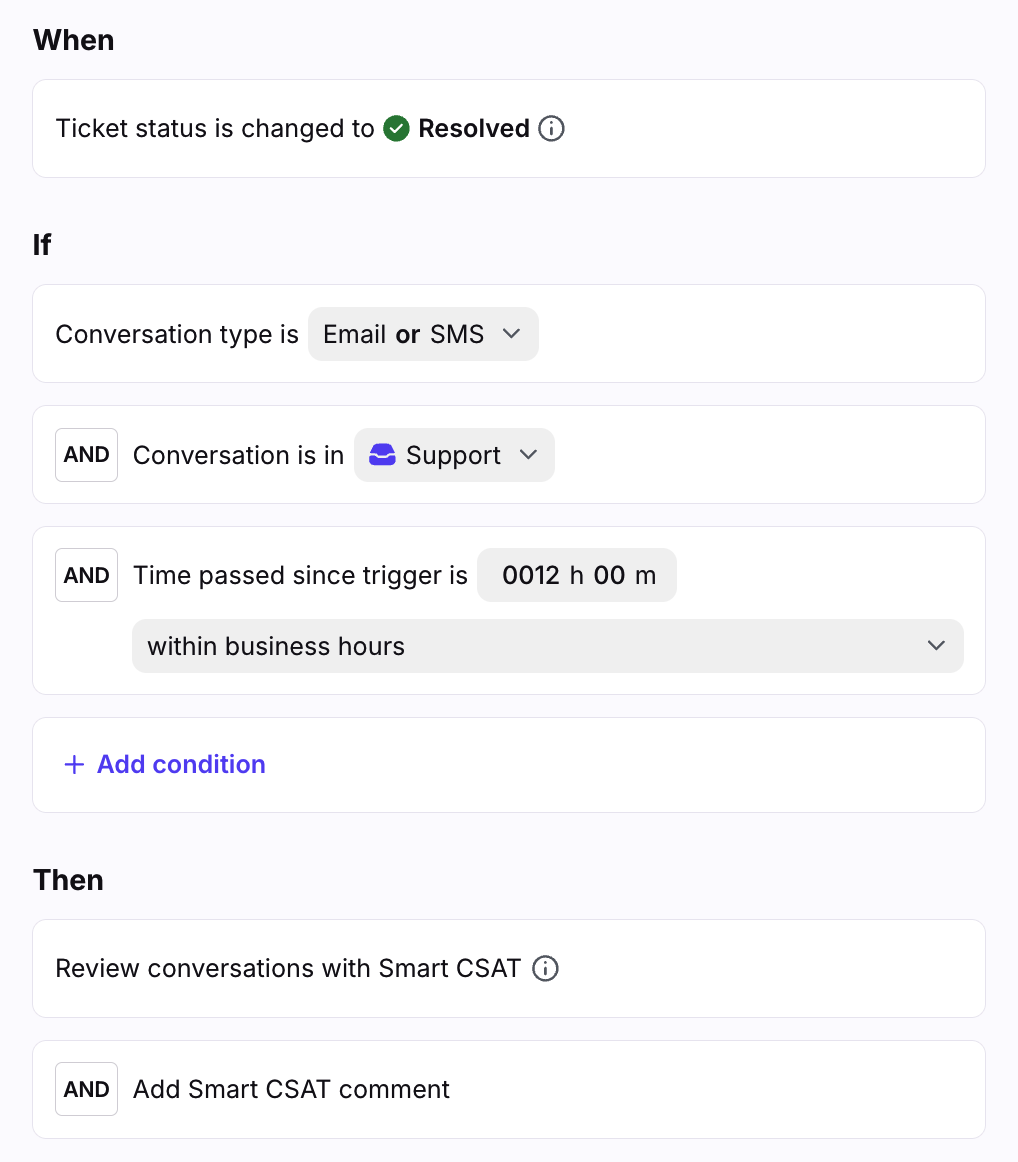This screenshot has width=1018, height=1162.
Task: Click the AND operator before Time passed
Action: pyautogui.click(x=87, y=575)
